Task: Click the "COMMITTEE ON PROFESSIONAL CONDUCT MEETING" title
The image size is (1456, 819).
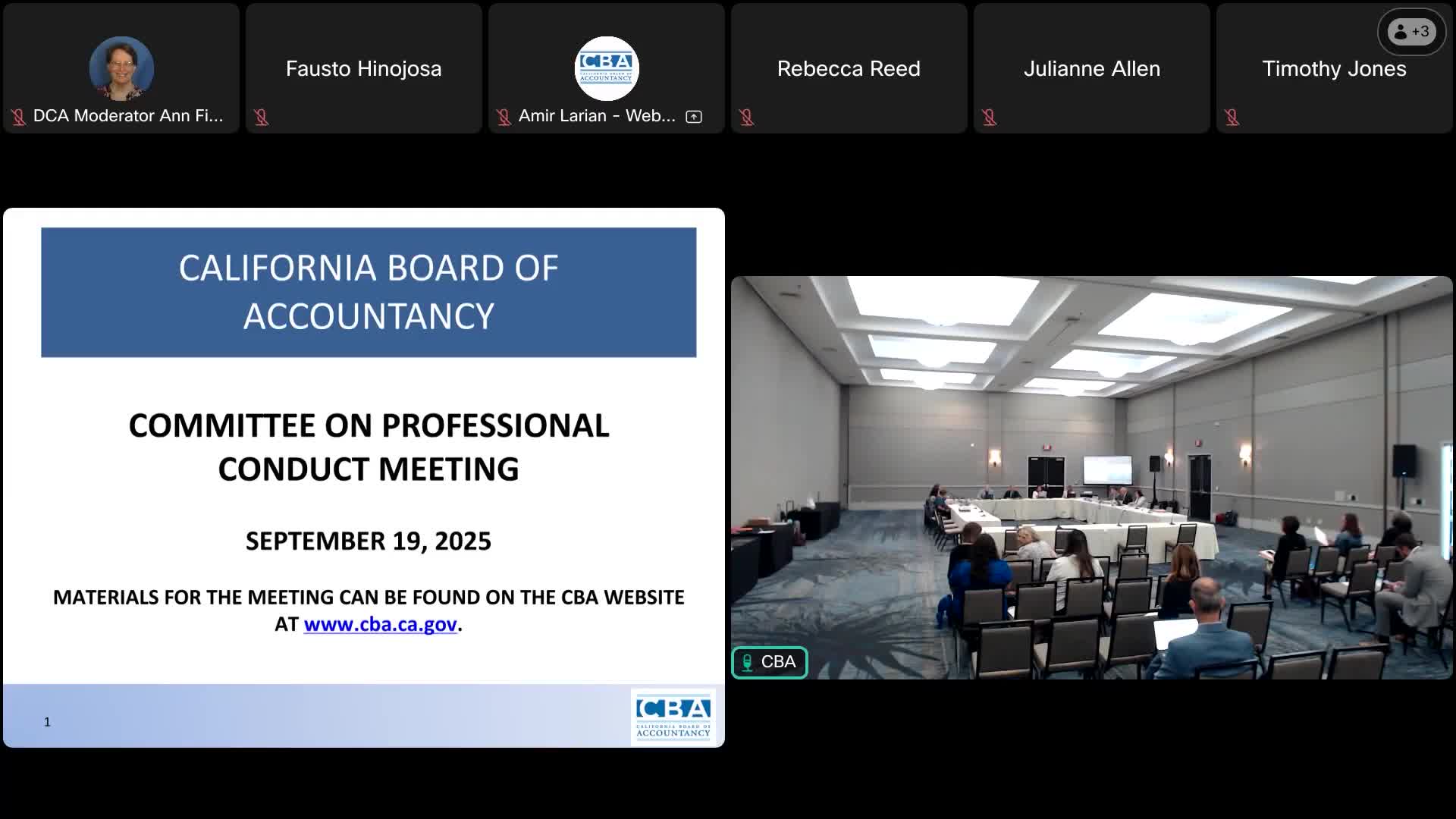Action: click(369, 447)
